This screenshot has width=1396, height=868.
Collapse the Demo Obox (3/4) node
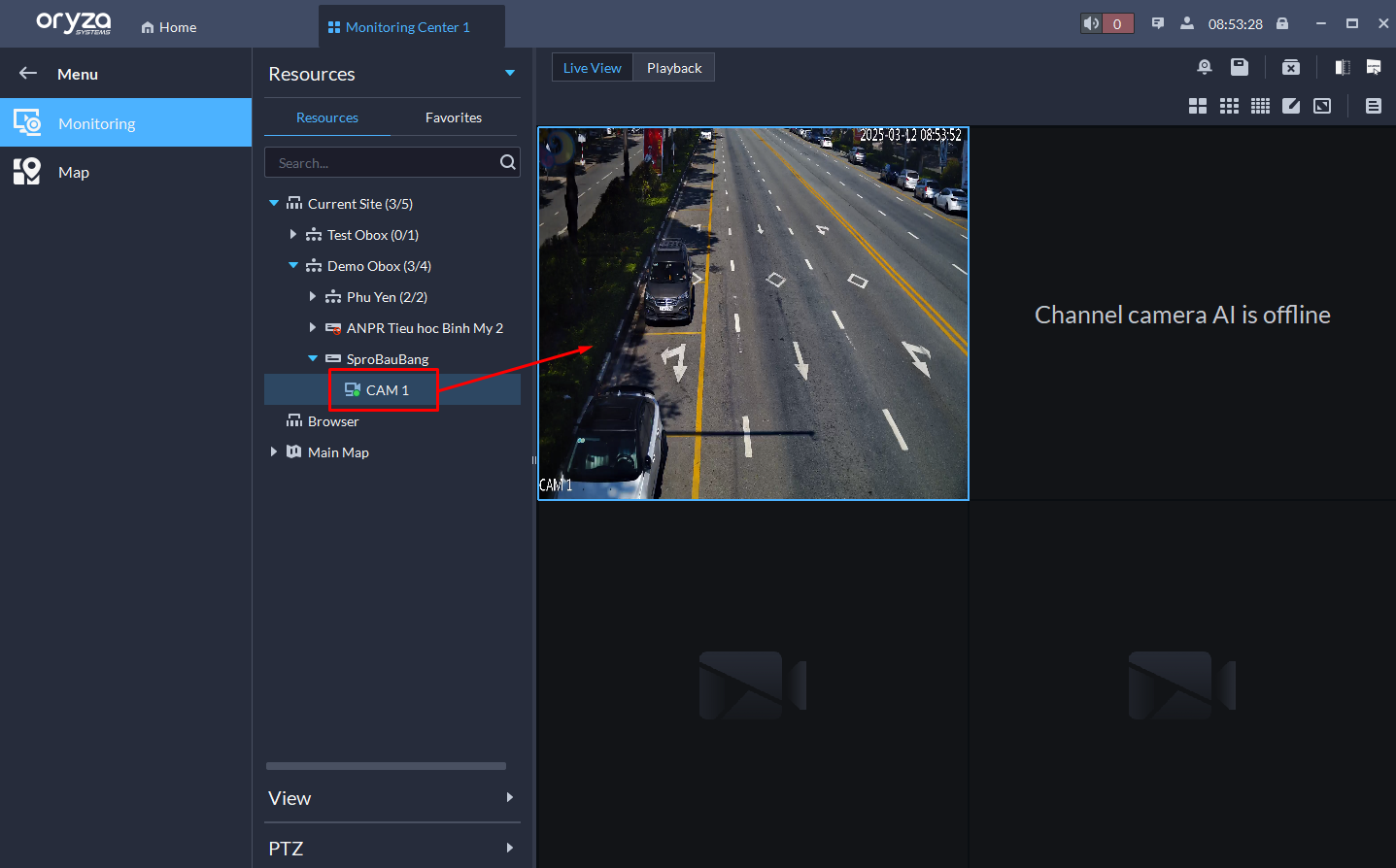tap(293, 265)
